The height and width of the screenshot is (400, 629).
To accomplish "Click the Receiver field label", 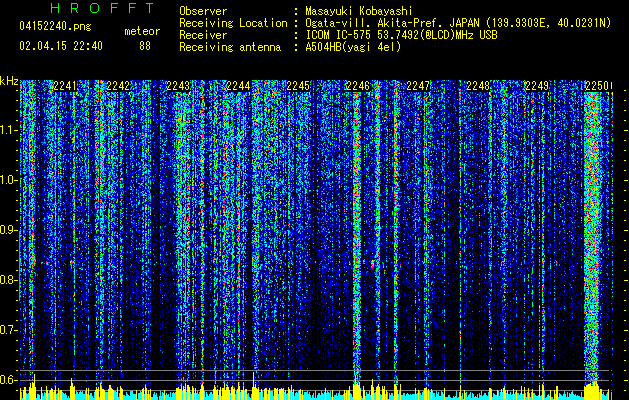I will pyautogui.click(x=203, y=35).
